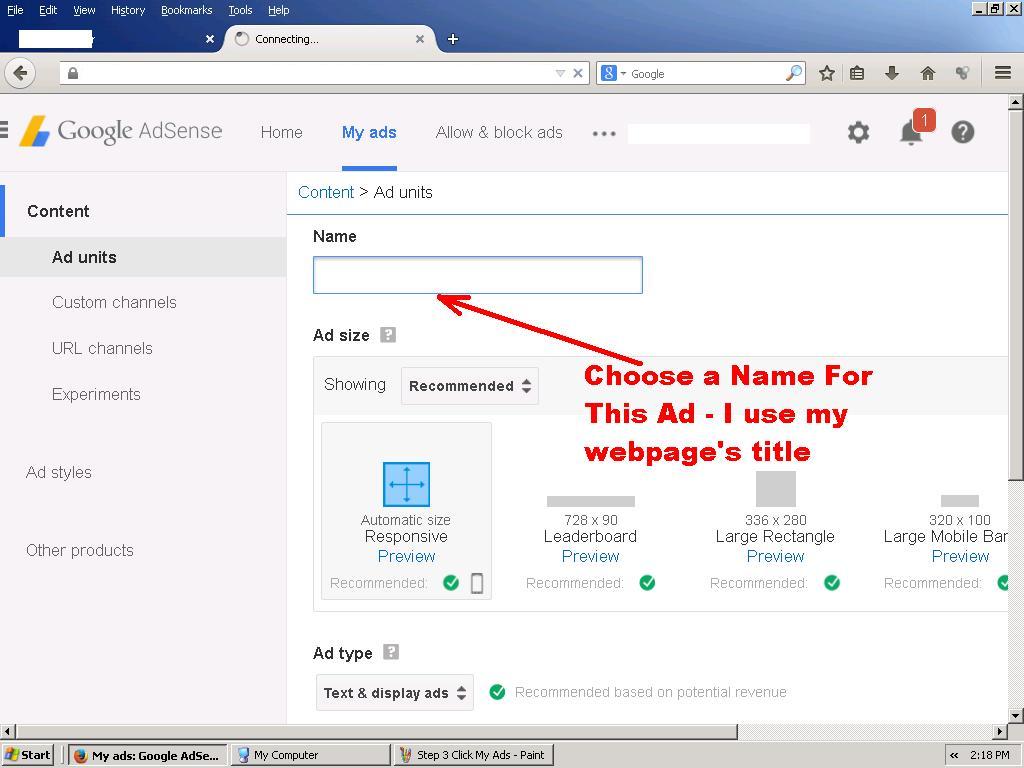Open Other products in the sidebar
Image resolution: width=1024 pixels, height=768 pixels.
click(80, 551)
